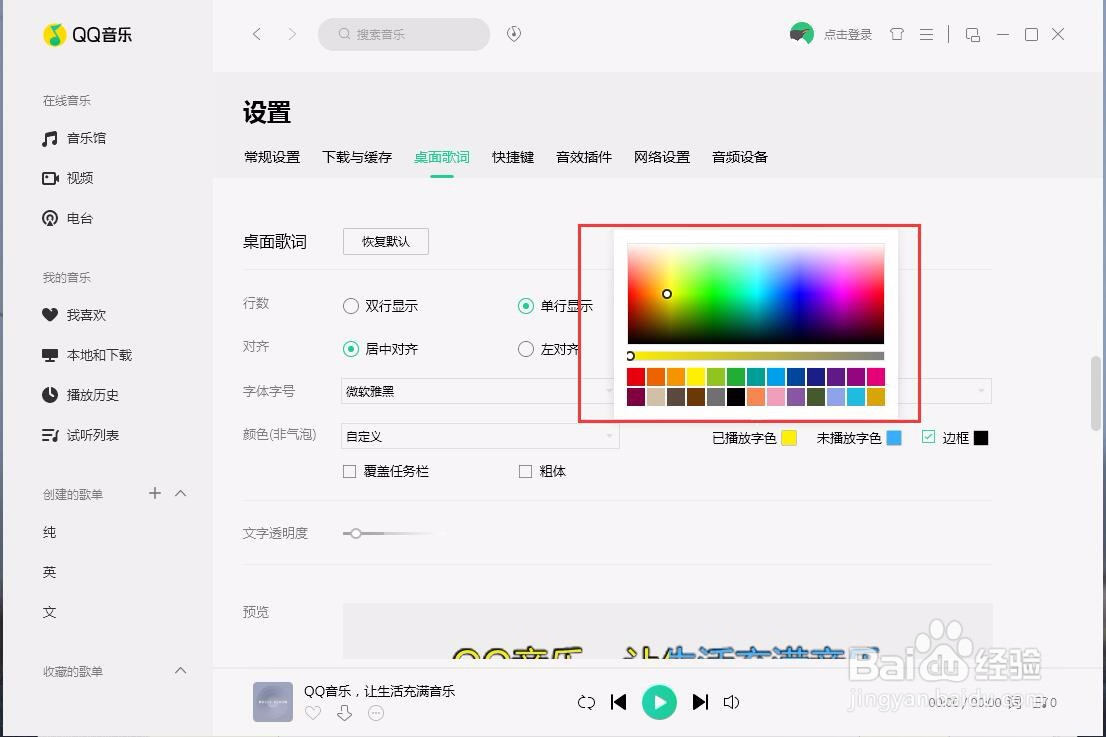Pick a red swatch in the color picker
1106x737 pixels.
point(633,375)
